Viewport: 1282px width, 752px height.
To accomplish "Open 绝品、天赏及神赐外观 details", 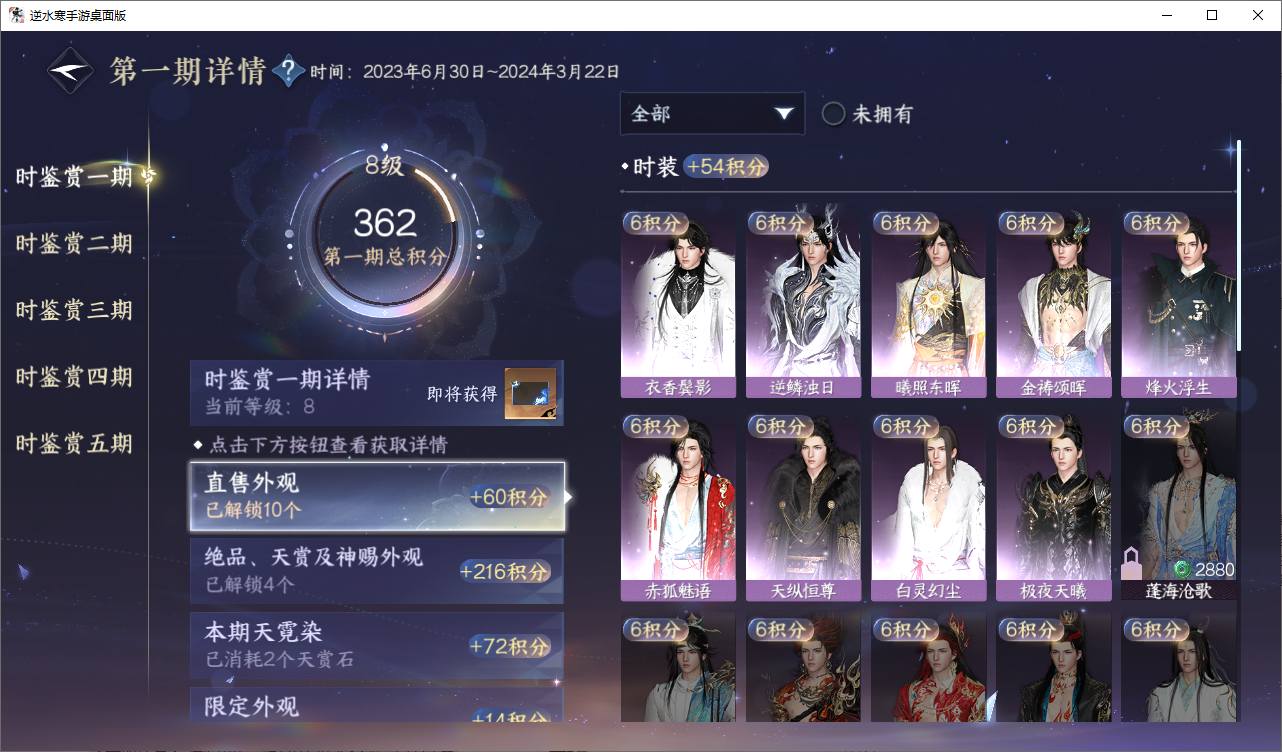I will click(x=377, y=571).
